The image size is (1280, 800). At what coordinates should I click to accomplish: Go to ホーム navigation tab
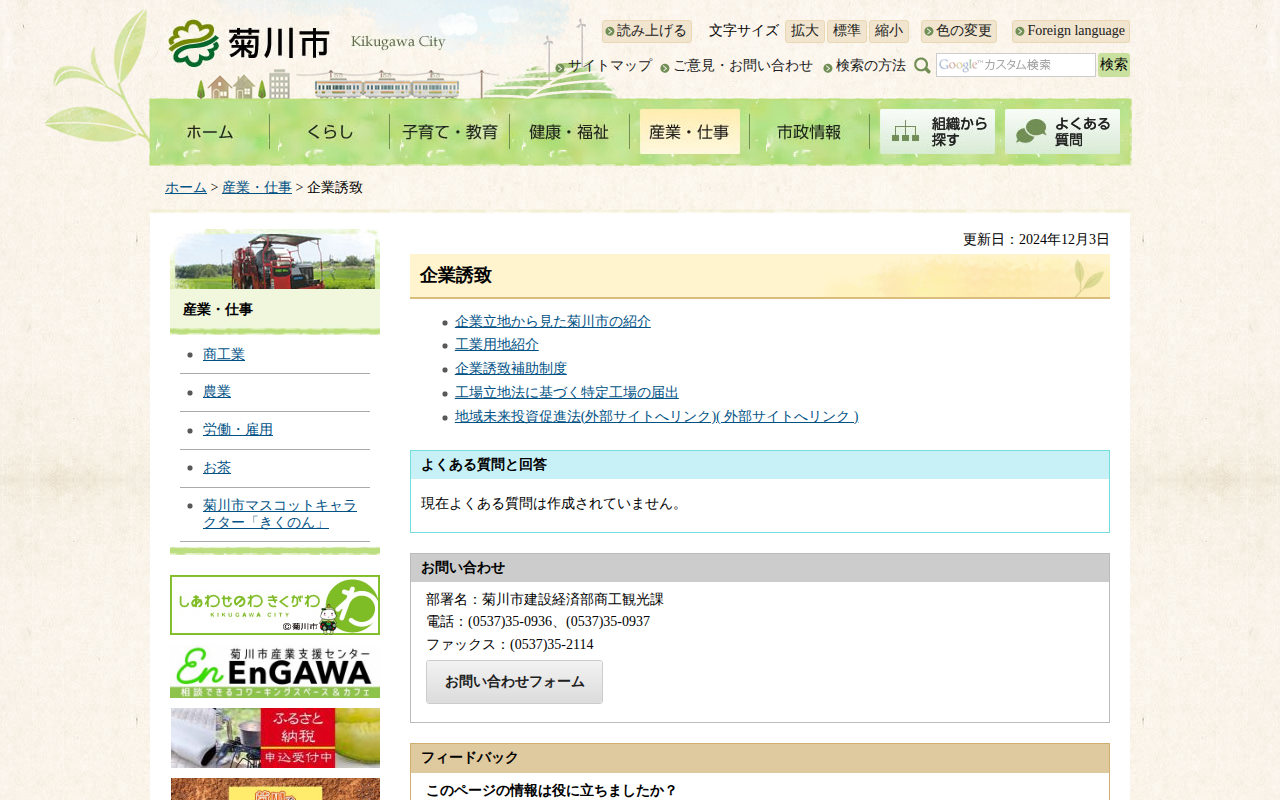pyautogui.click(x=210, y=132)
